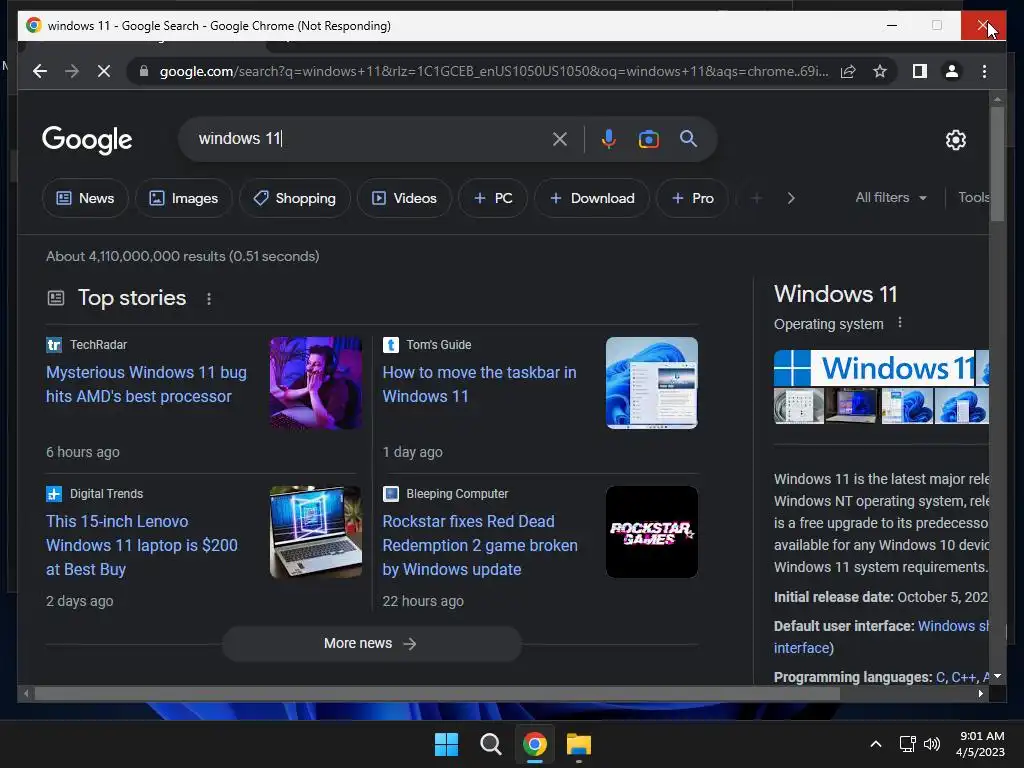Open taskbar Search
Viewport: 1024px width, 768px height.
[x=490, y=744]
